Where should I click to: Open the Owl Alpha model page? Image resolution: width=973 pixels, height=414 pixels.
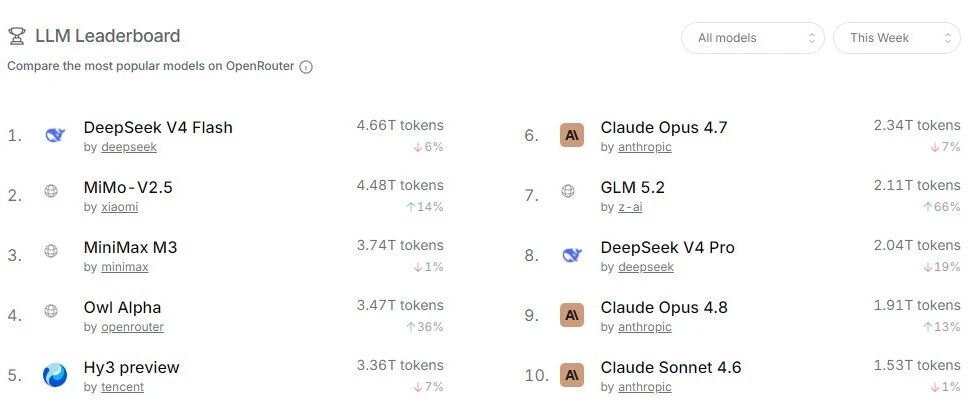click(122, 308)
